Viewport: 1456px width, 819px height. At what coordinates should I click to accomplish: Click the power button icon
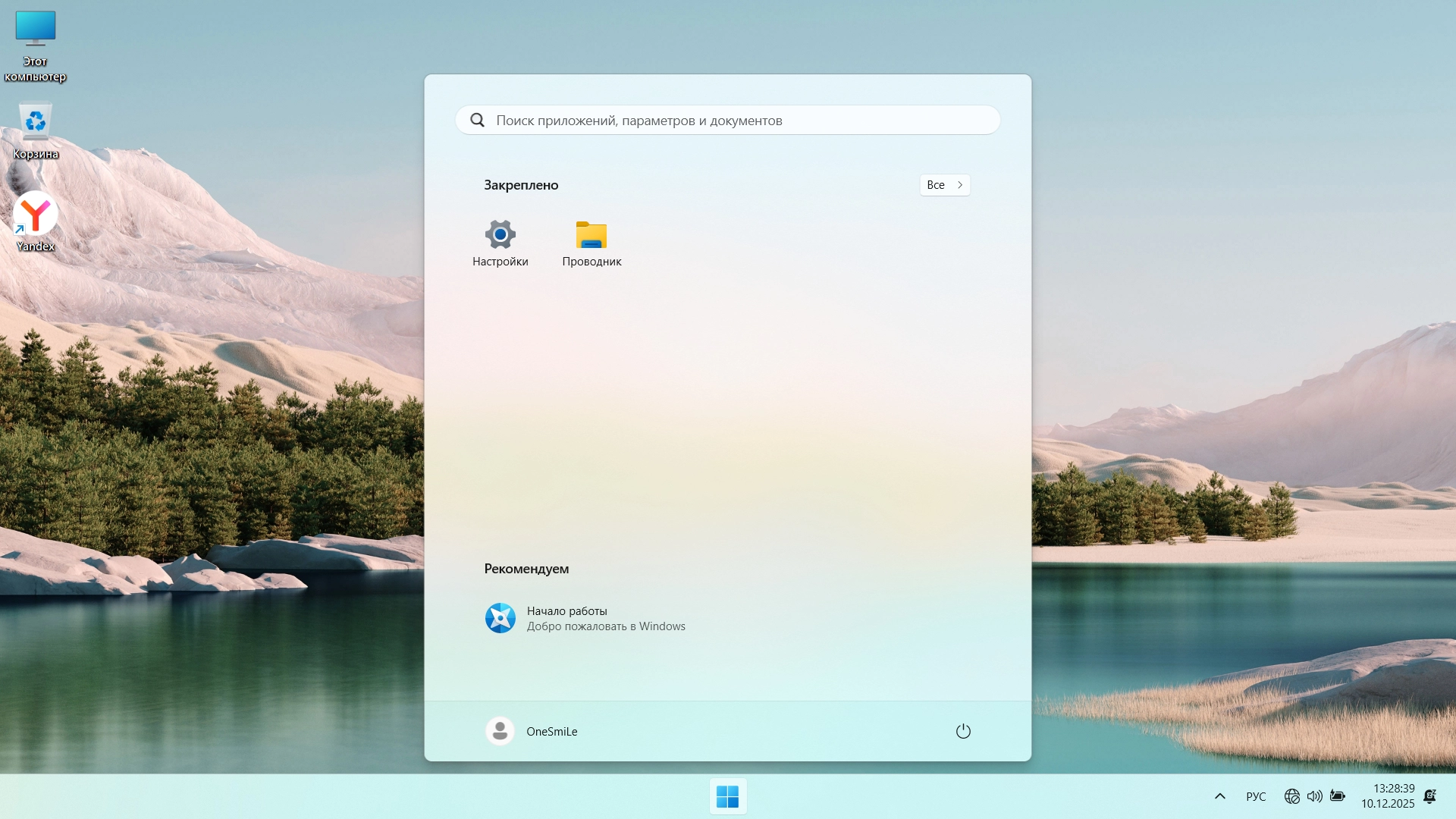tap(962, 731)
